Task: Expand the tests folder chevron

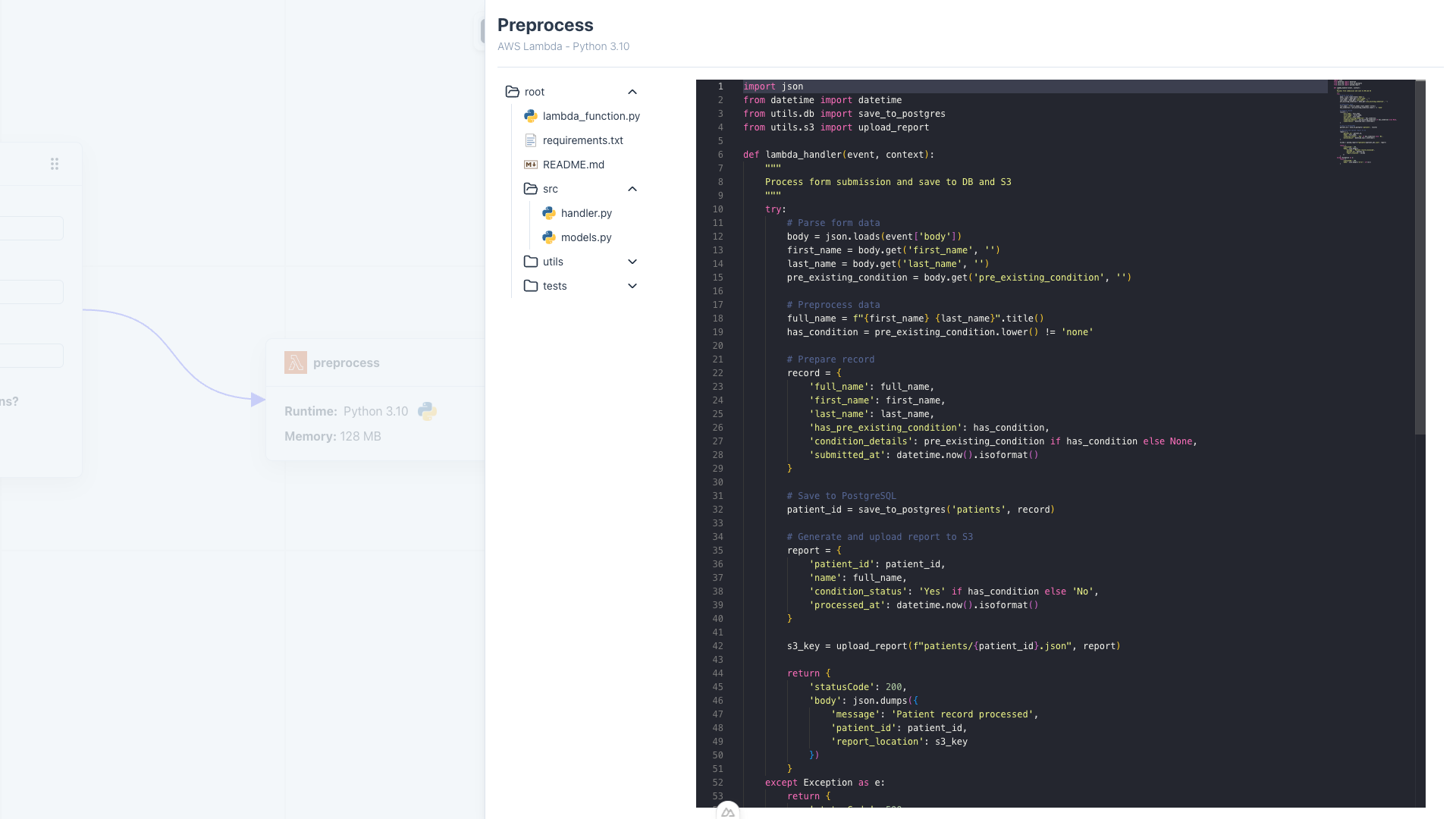Action: coord(632,286)
